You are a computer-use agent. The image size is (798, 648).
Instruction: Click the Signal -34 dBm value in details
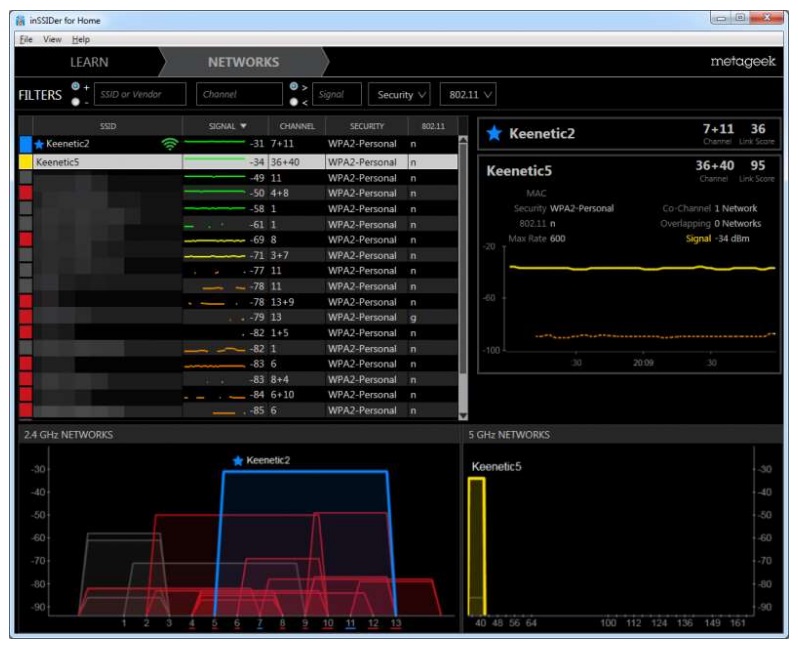coord(732,239)
